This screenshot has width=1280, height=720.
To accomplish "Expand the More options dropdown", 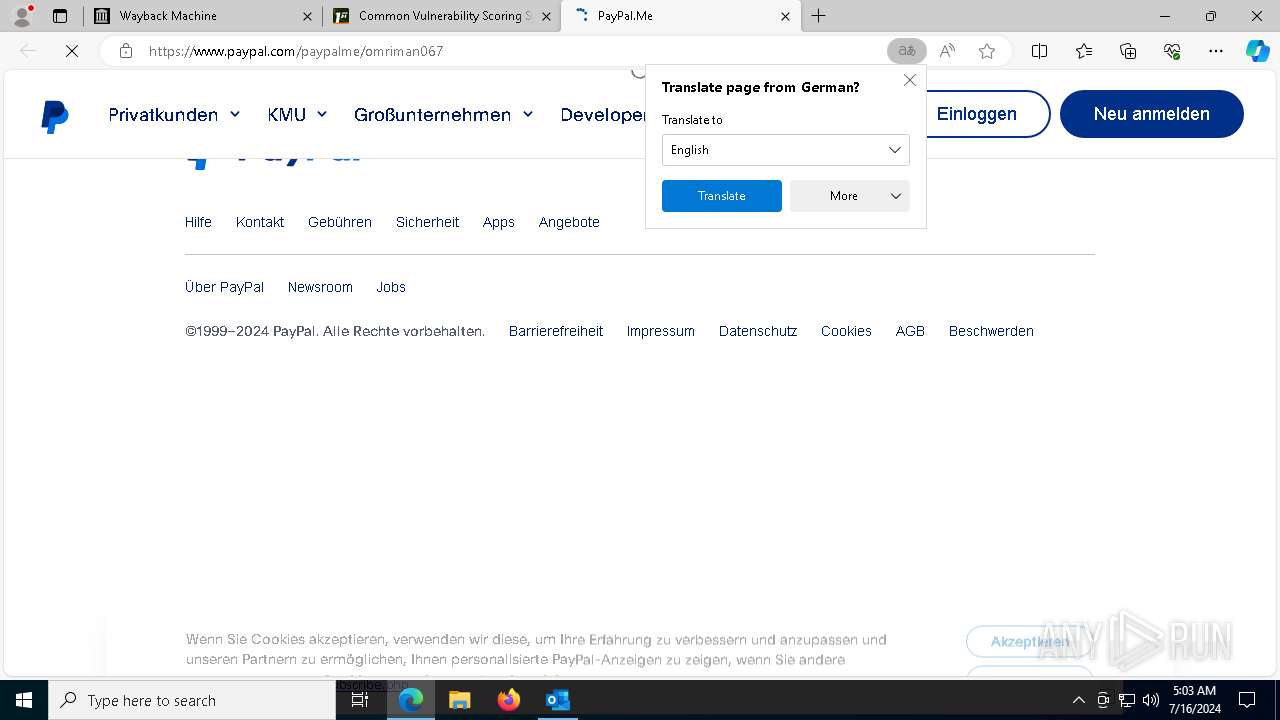I will (x=850, y=196).
